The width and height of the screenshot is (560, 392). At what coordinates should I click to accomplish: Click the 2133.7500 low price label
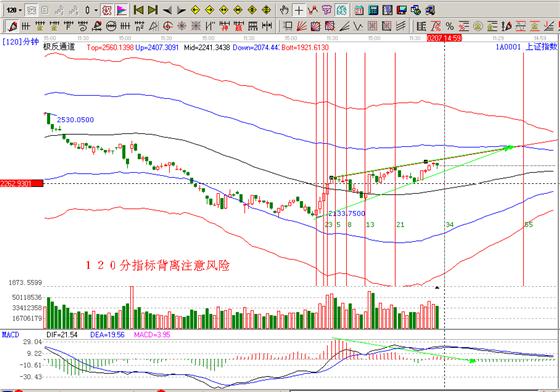[x=346, y=213]
